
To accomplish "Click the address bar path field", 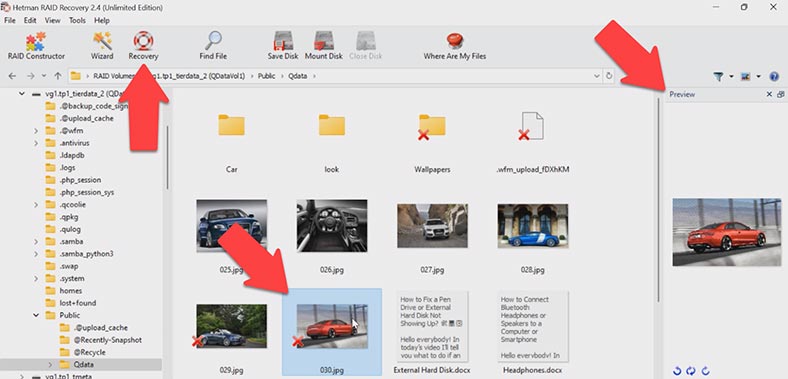I will [x=334, y=76].
